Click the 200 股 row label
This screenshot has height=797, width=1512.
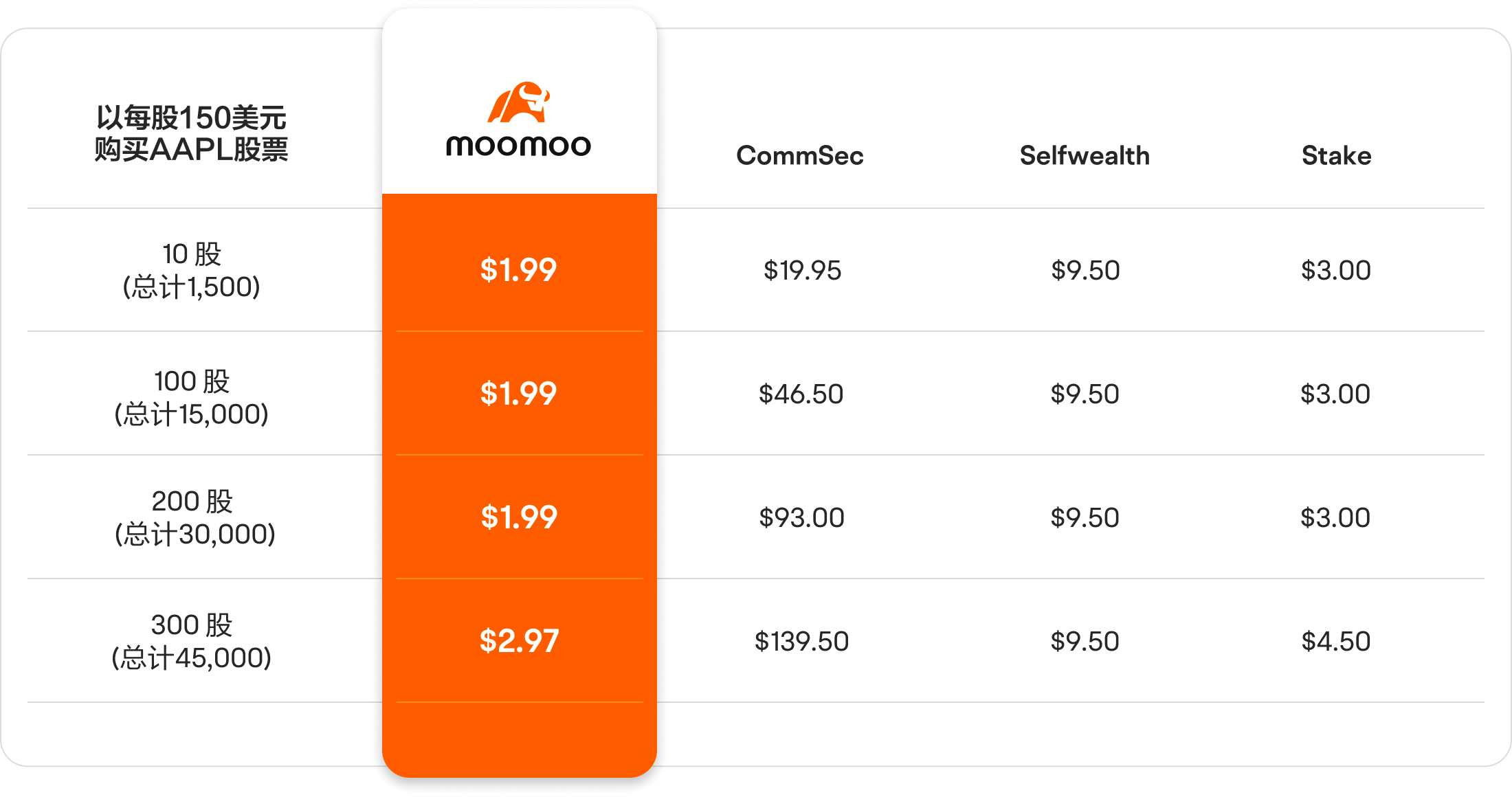(x=194, y=517)
